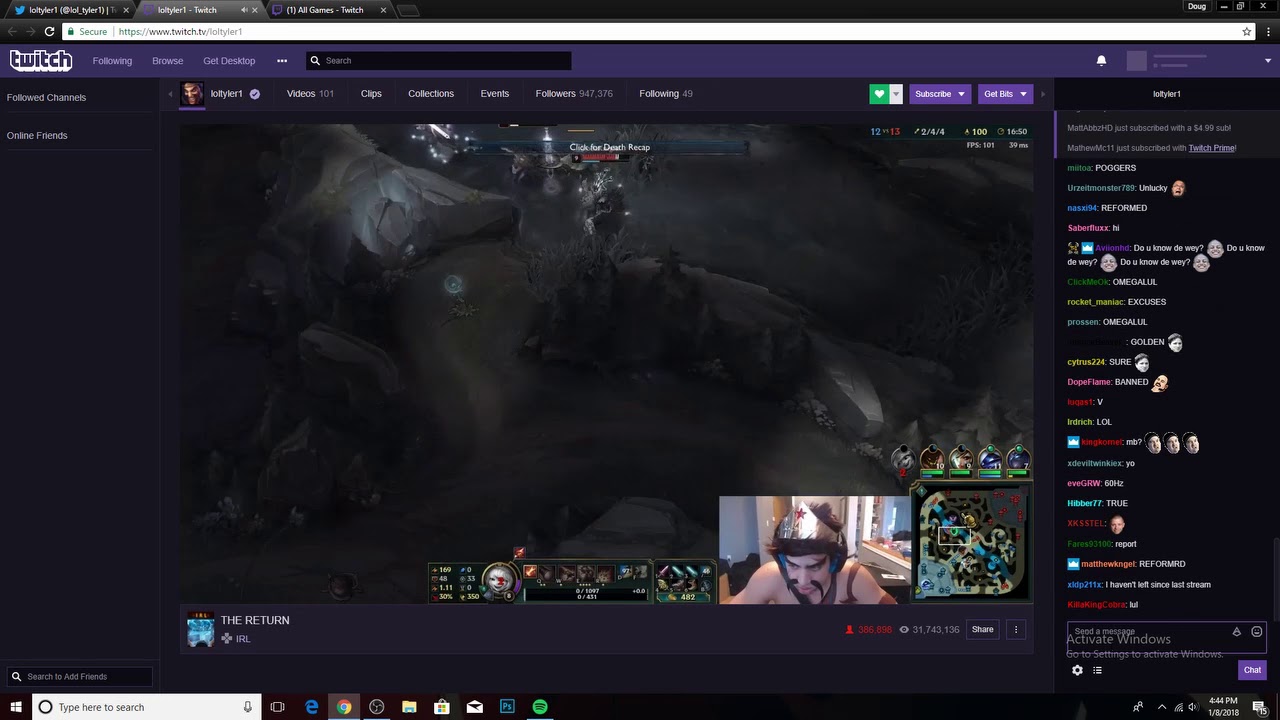
Task: Switch to the Events tab
Action: (494, 94)
